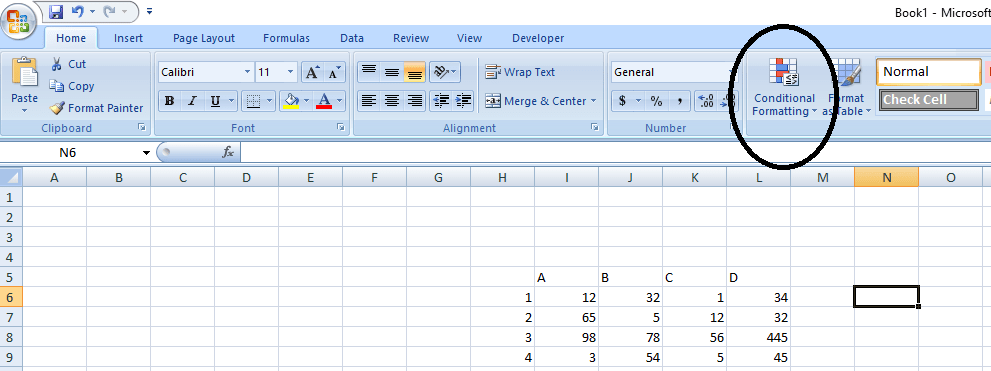Apply the Normal cell style
Viewport: 991px width, 371px height.
928,71
